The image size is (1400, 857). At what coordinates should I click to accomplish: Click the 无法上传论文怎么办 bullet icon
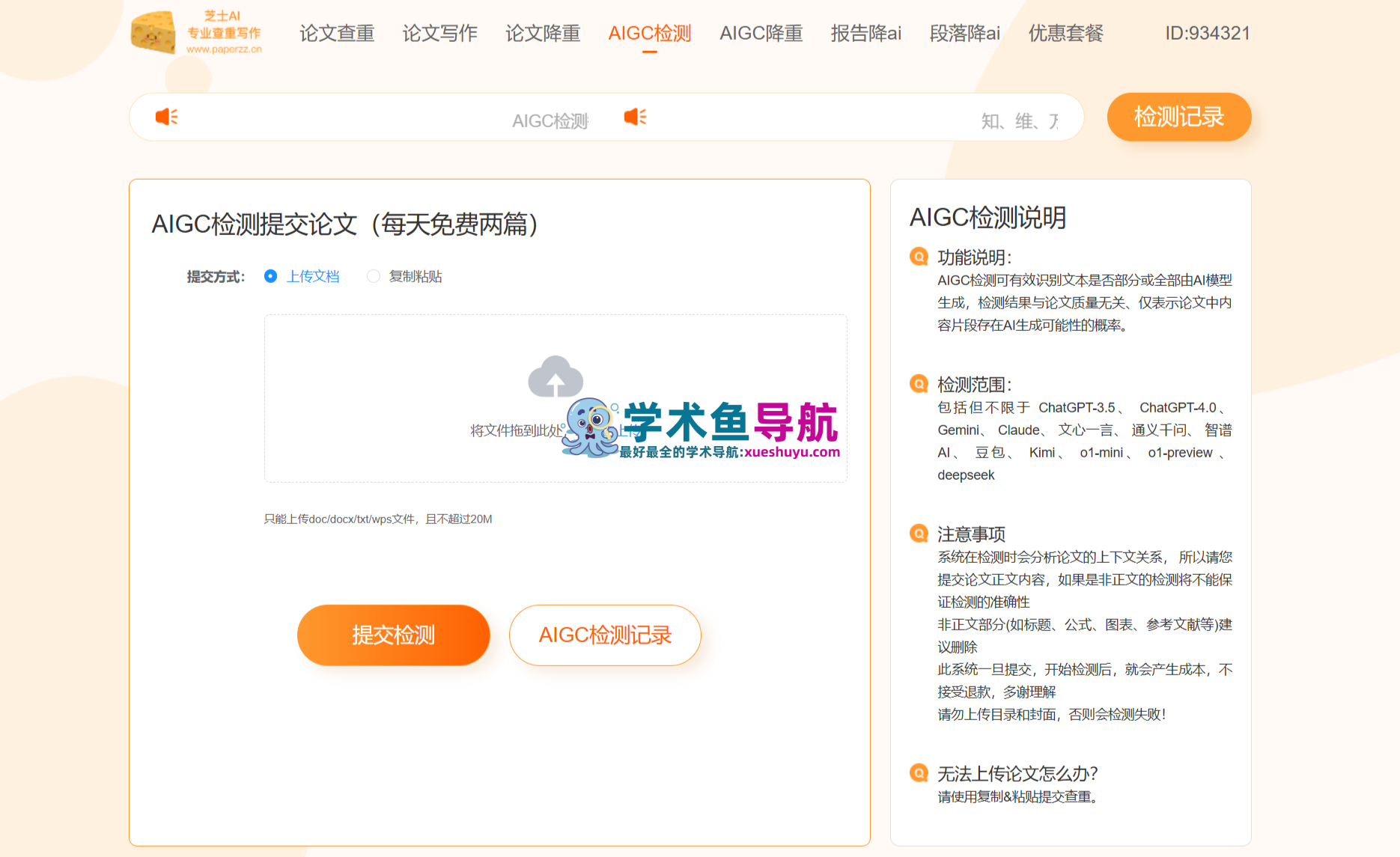click(x=919, y=773)
